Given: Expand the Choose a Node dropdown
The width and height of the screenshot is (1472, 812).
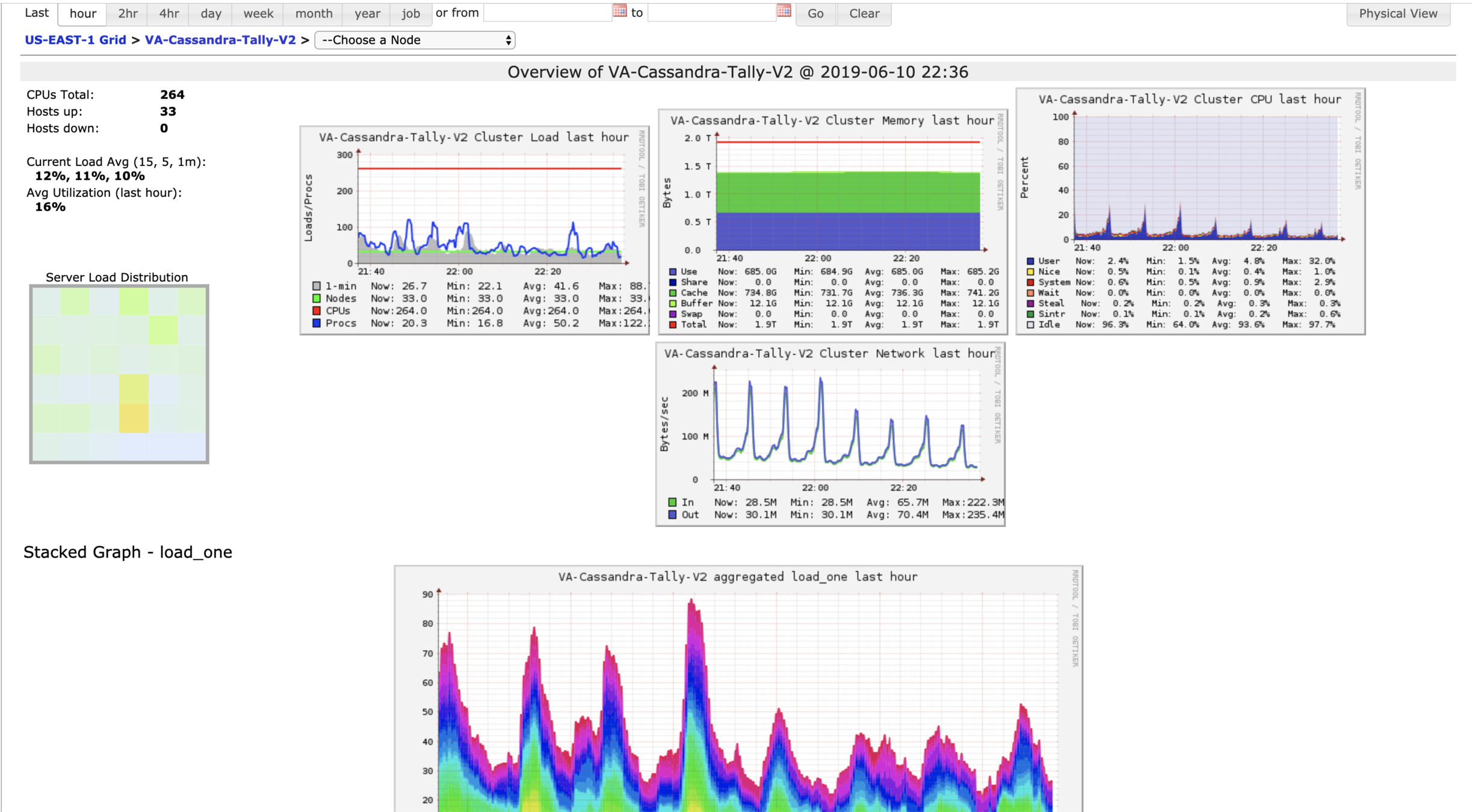Looking at the screenshot, I should coord(415,40).
